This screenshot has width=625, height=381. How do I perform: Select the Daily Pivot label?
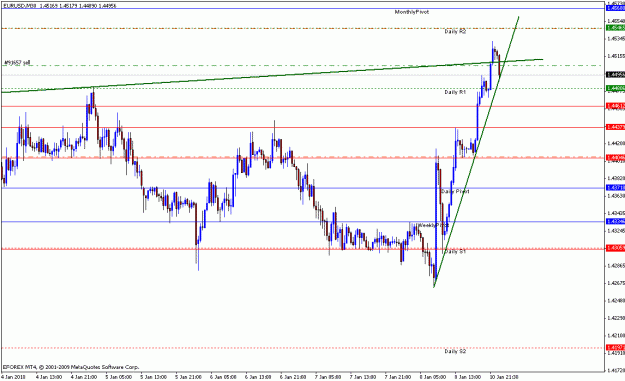(455, 192)
